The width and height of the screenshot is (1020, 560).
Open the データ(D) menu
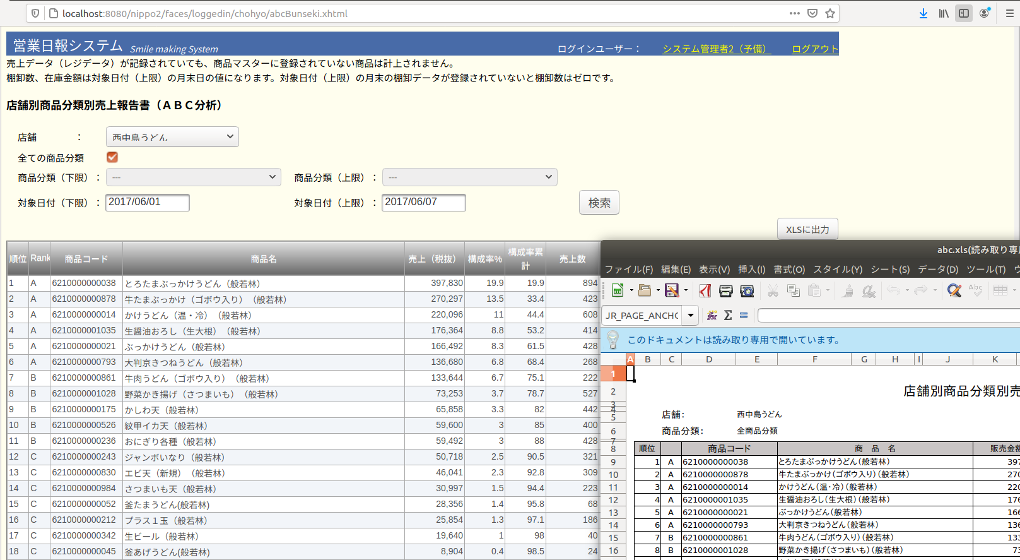938,269
